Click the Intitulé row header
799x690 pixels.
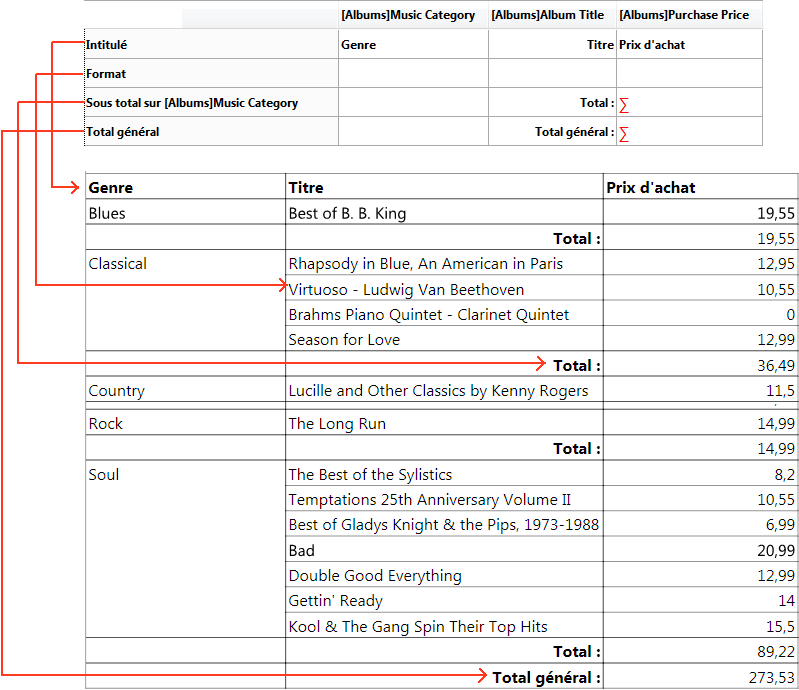tap(107, 45)
